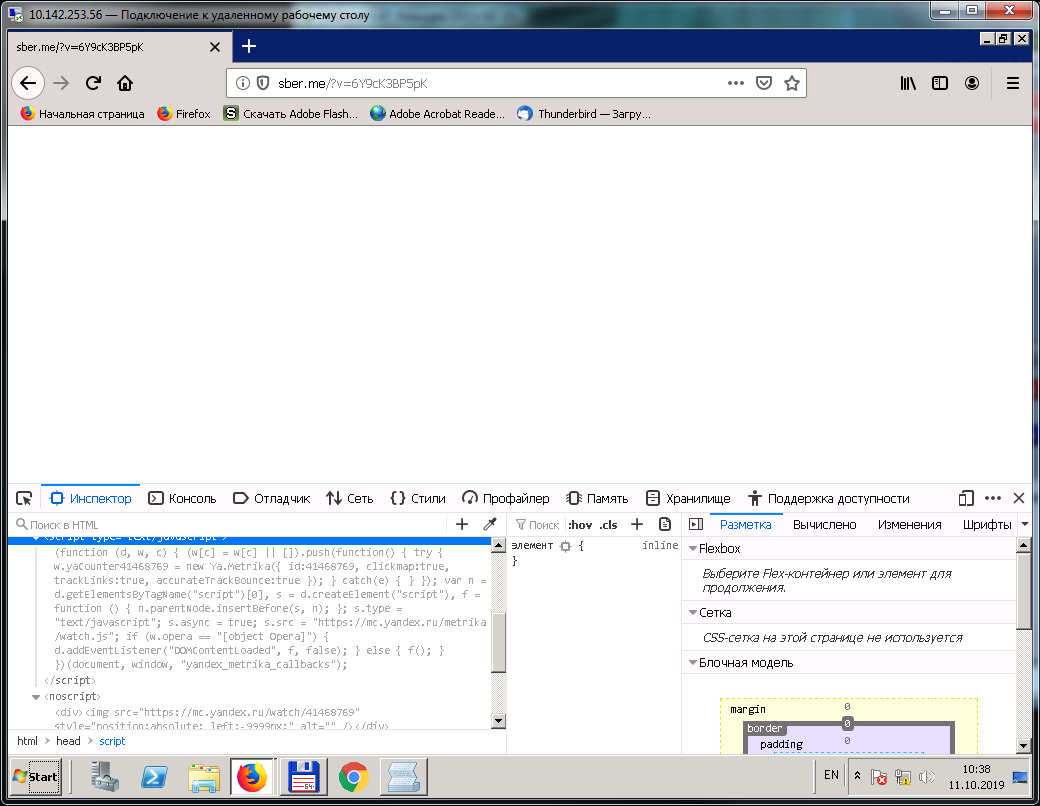Open tracking protection shield icon
Screen dimensions: 1040x806
point(263,83)
